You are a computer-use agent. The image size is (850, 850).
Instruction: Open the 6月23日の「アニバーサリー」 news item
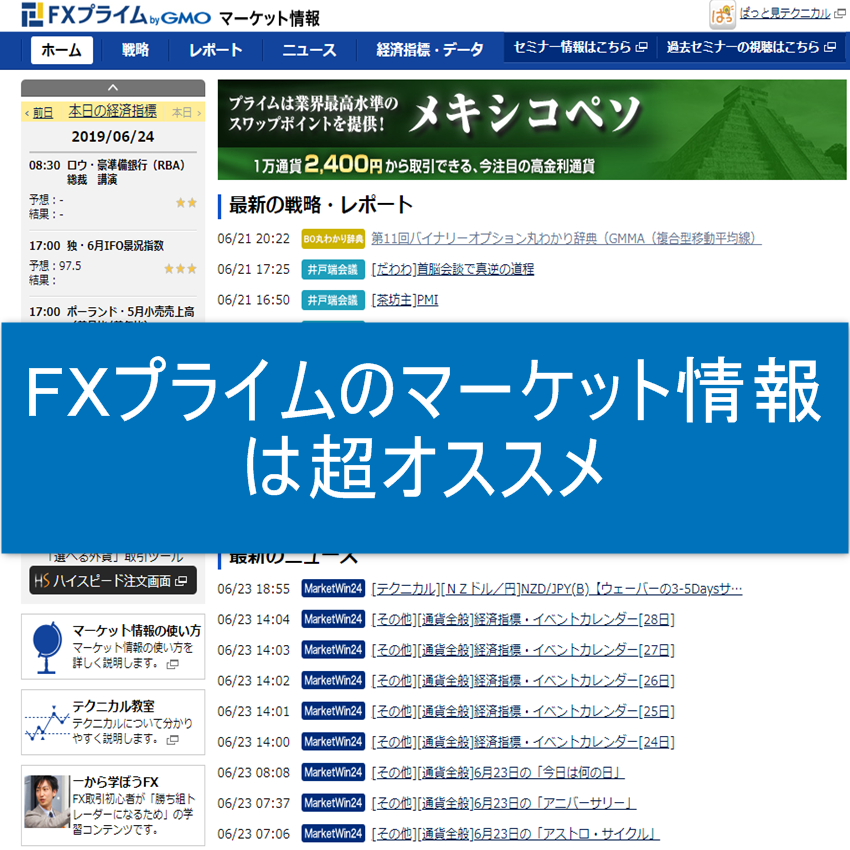click(x=504, y=803)
